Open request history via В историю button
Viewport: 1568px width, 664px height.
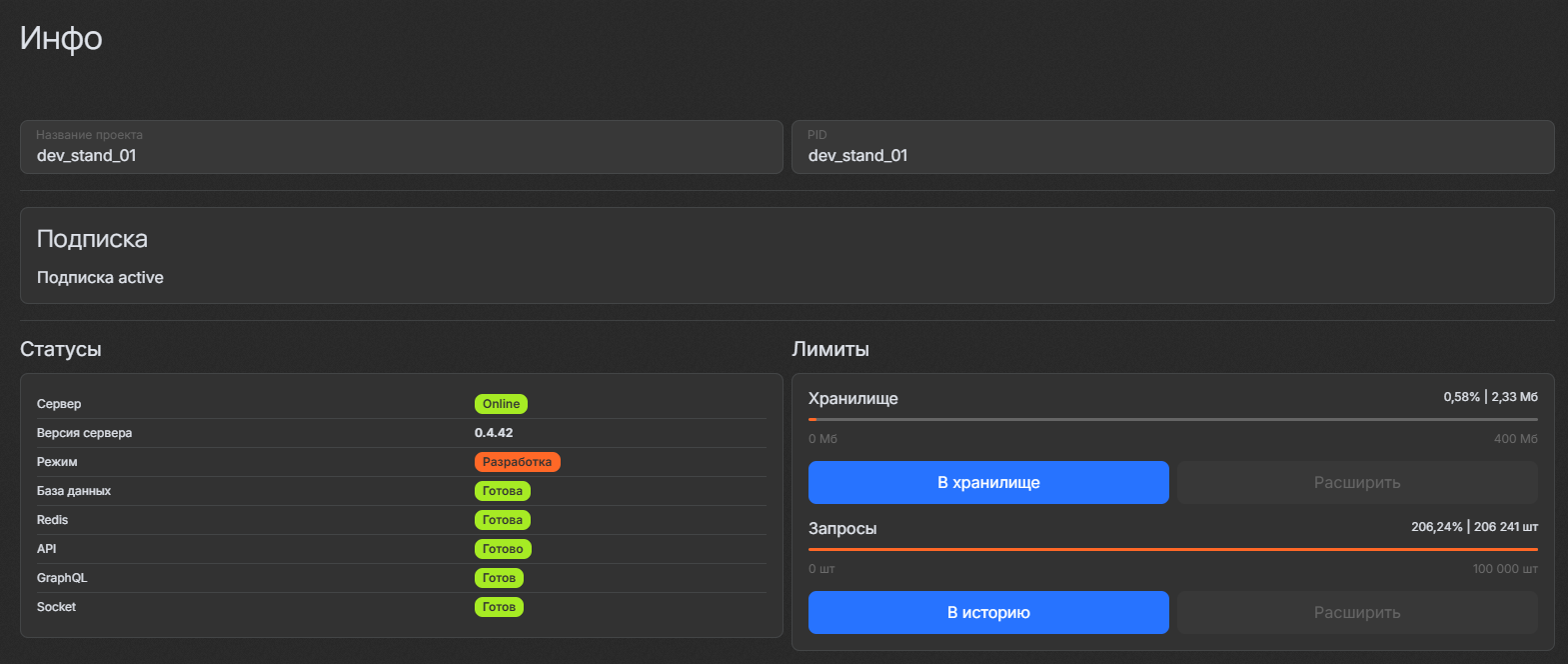point(987,612)
